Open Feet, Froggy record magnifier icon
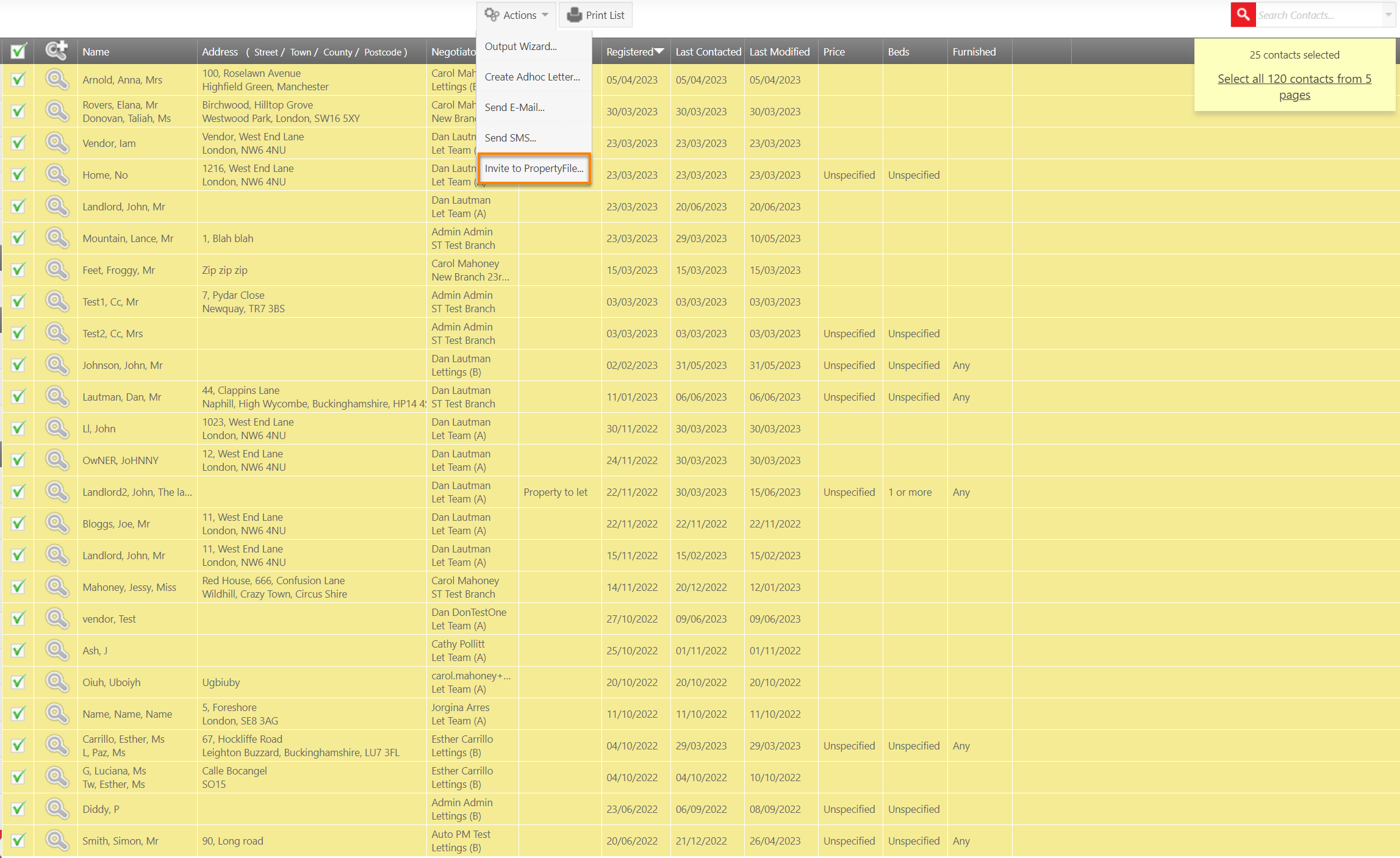 (57, 270)
